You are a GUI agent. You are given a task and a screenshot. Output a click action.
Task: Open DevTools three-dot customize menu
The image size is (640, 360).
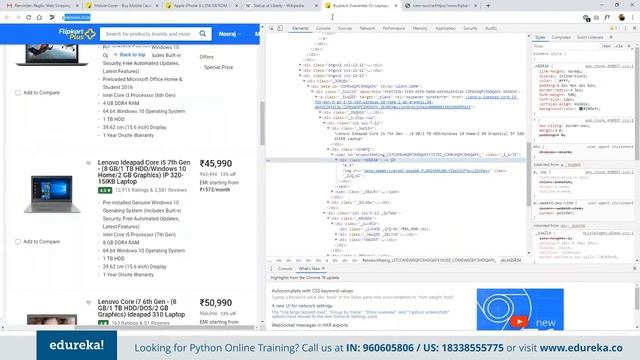[625, 28]
